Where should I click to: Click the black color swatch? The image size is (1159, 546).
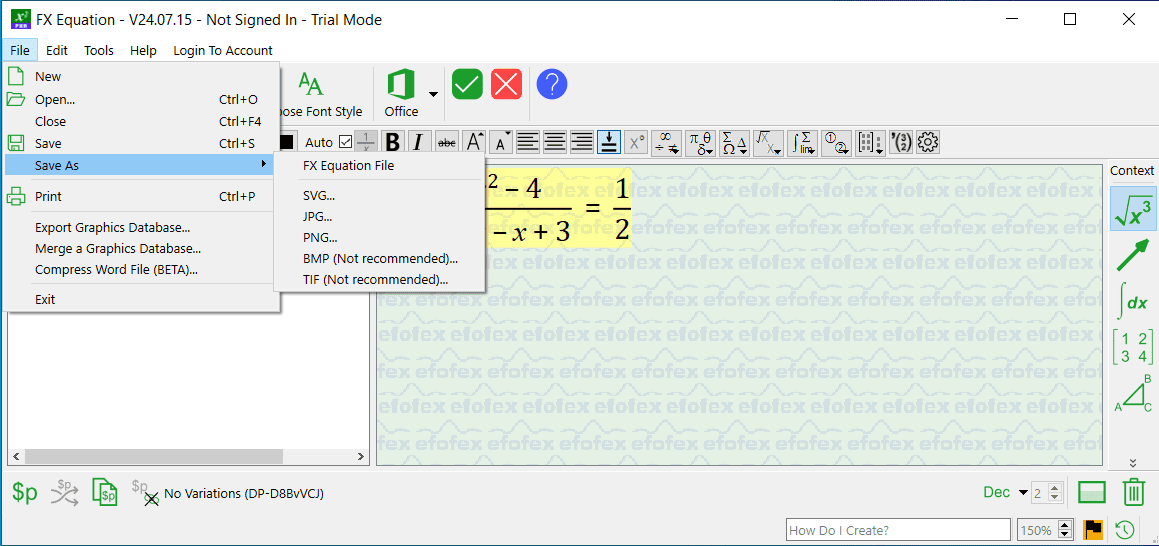pyautogui.click(x=287, y=142)
